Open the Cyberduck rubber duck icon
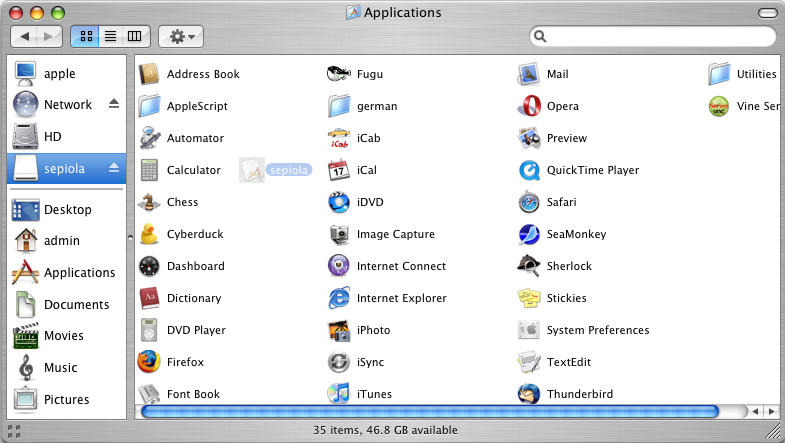Image resolution: width=785 pixels, height=443 pixels. [x=149, y=234]
